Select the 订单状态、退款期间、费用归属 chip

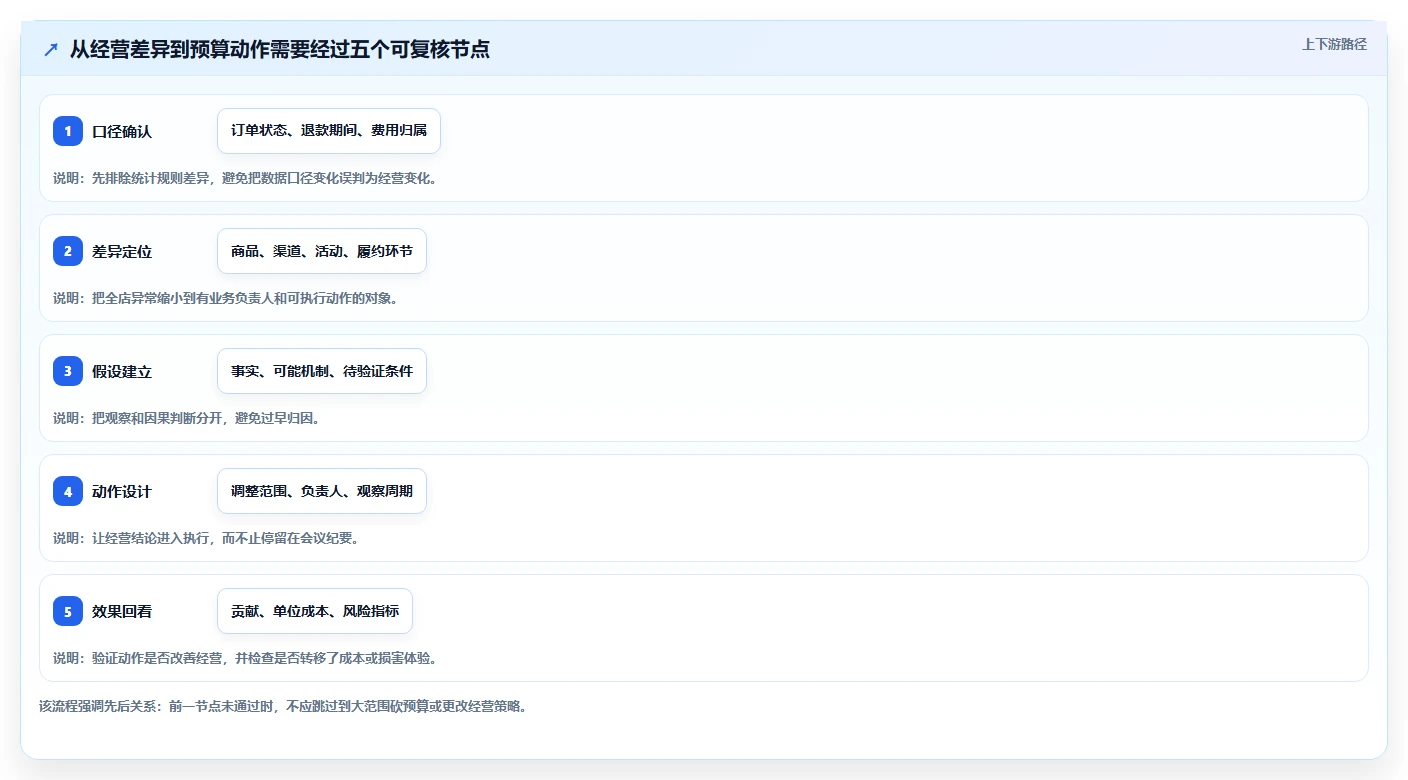(x=329, y=131)
